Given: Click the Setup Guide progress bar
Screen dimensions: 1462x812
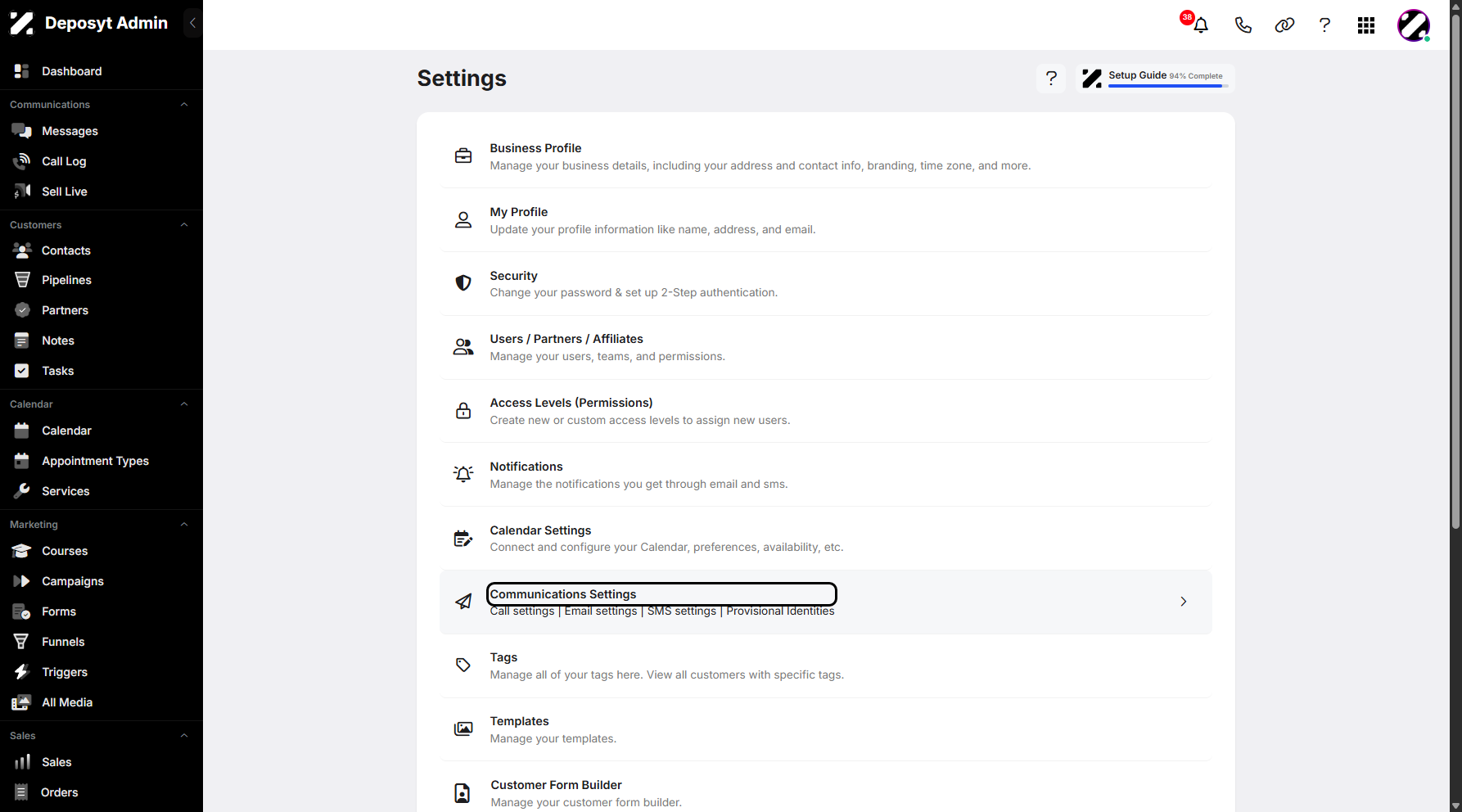Looking at the screenshot, I should coord(1168,86).
